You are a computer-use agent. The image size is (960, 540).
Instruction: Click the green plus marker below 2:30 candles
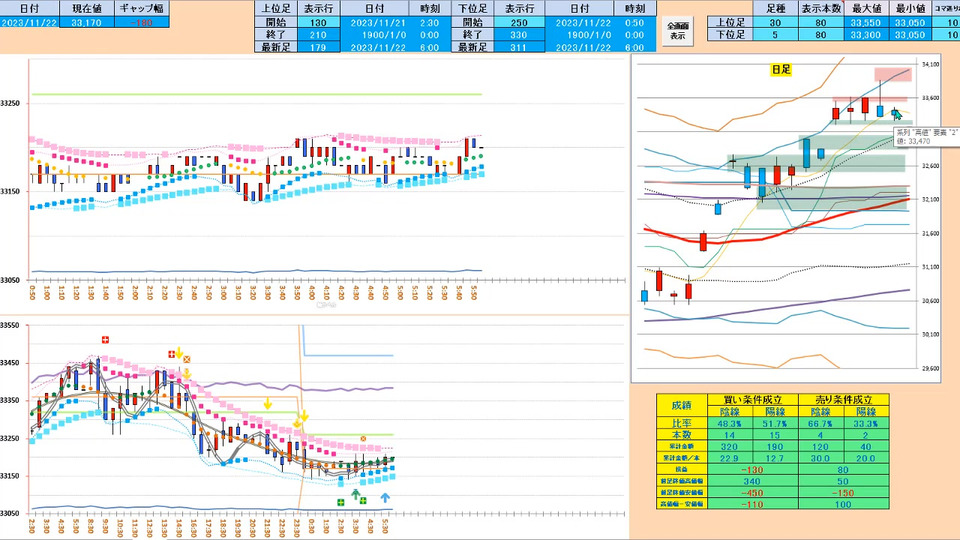(340, 502)
